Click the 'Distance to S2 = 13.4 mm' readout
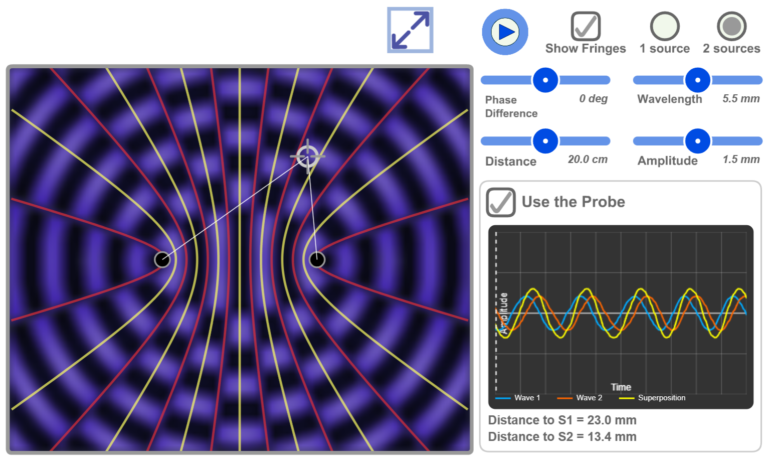 pyautogui.click(x=562, y=437)
